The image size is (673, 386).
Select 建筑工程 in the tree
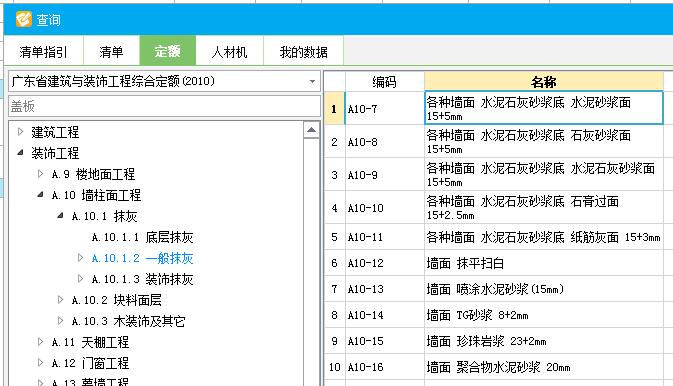(x=55, y=132)
